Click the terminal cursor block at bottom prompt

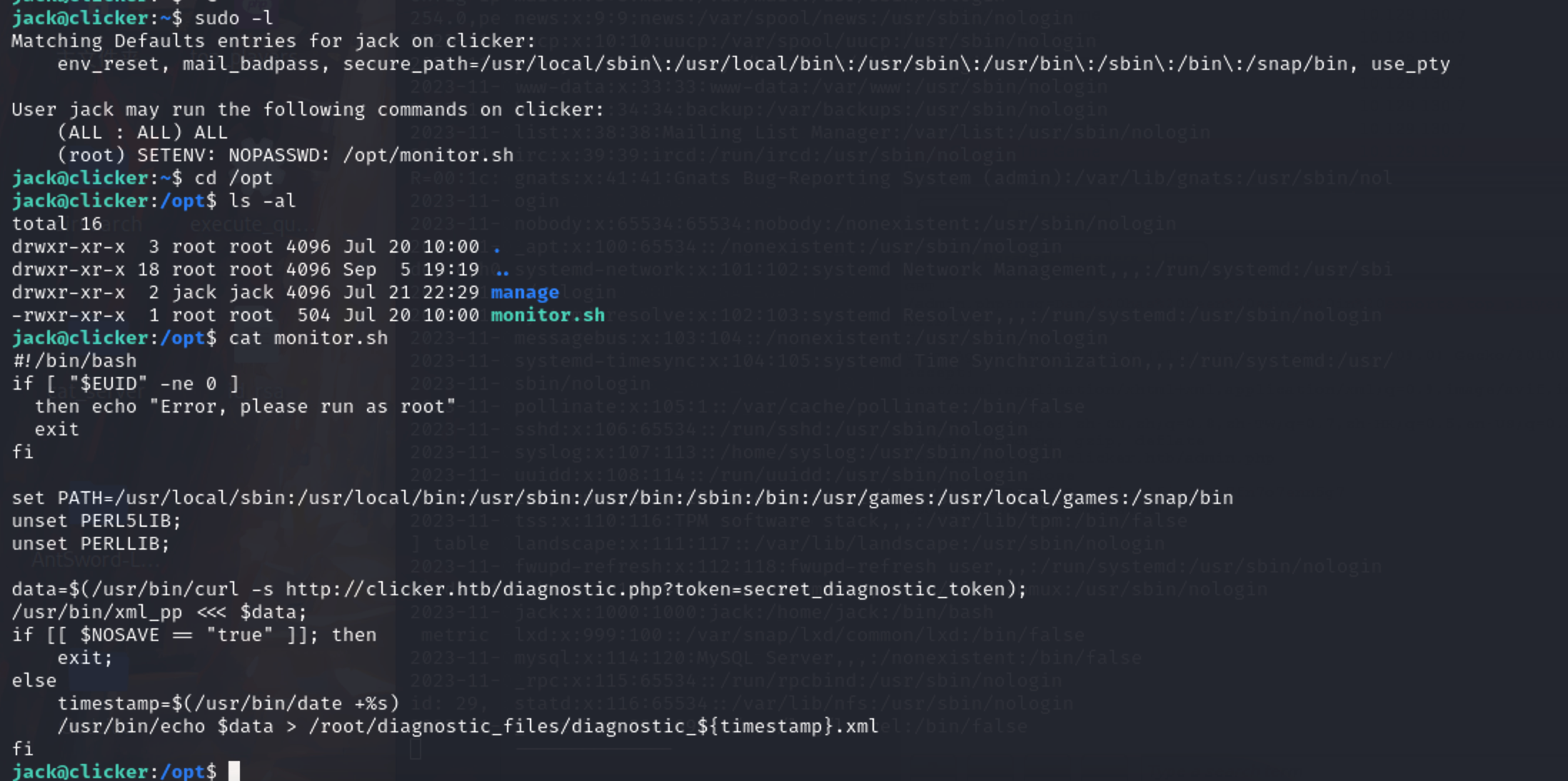[234, 771]
